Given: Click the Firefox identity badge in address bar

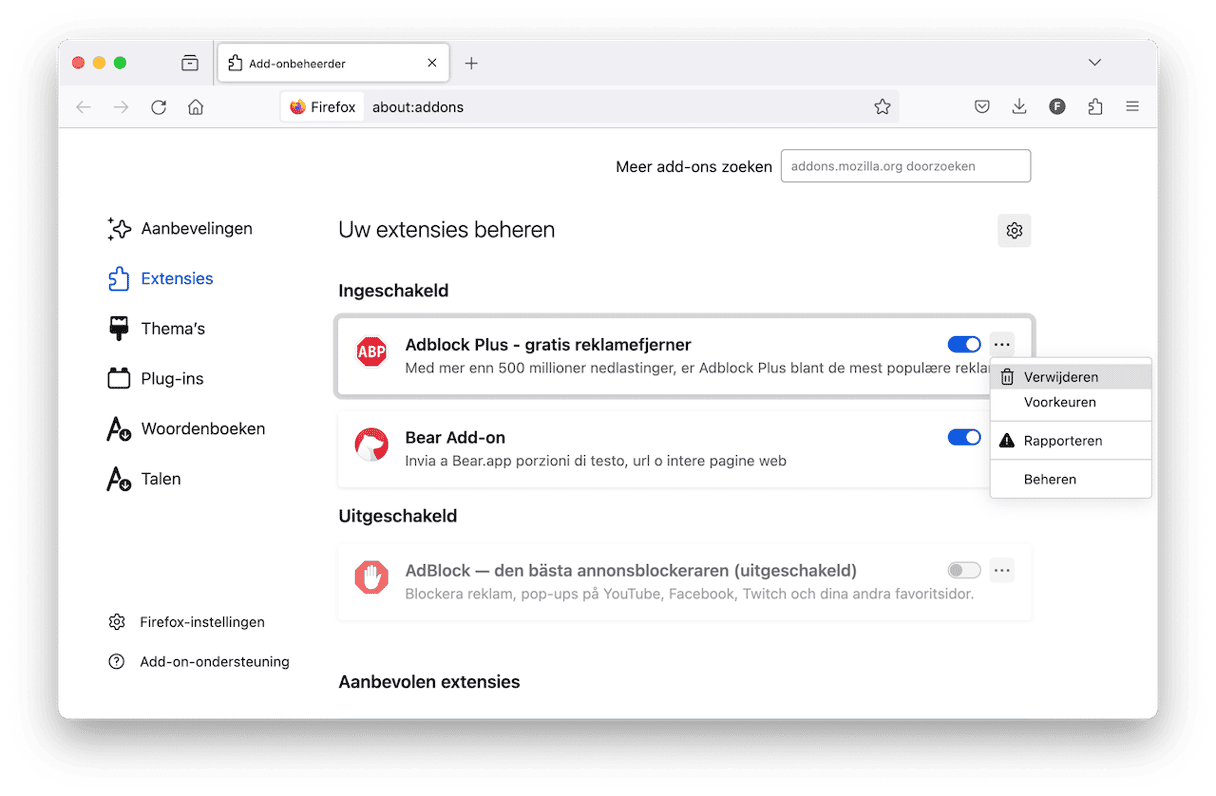Looking at the screenshot, I should (x=323, y=107).
